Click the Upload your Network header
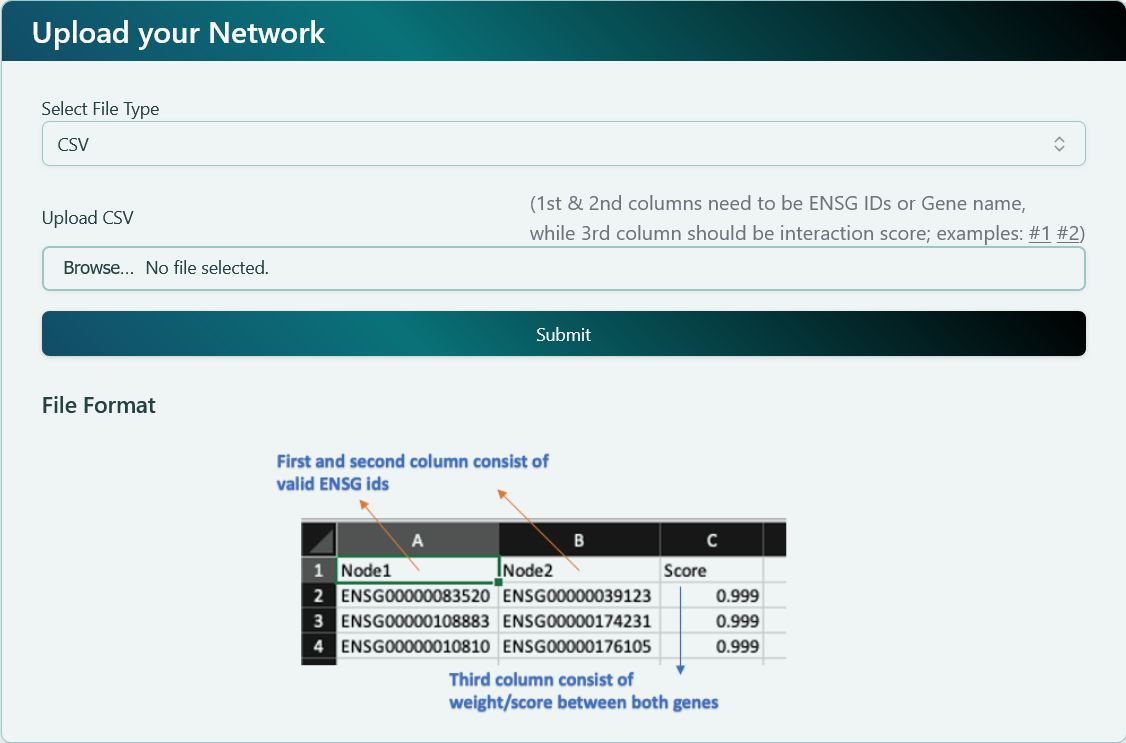Screen dimensions: 1126x743 pos(178,32)
